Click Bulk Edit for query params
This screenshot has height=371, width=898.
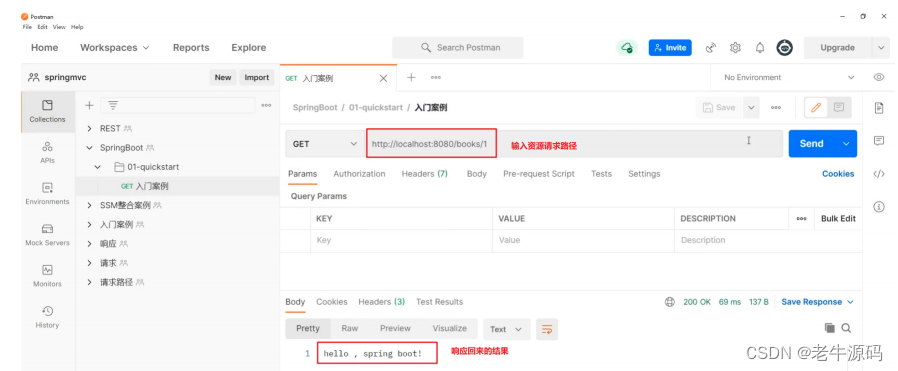838,219
